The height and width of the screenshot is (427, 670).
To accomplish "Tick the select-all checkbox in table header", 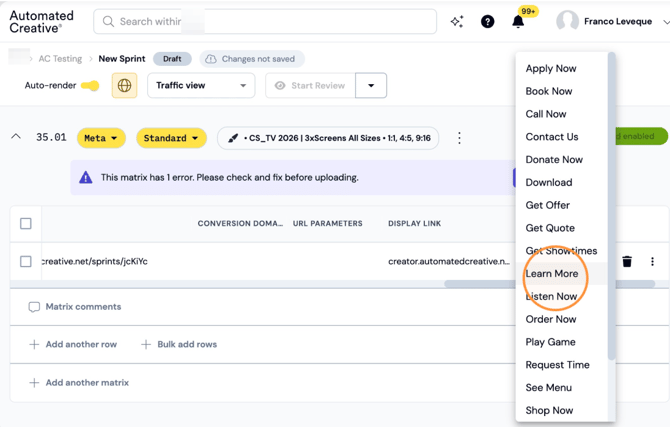I will click(x=26, y=224).
